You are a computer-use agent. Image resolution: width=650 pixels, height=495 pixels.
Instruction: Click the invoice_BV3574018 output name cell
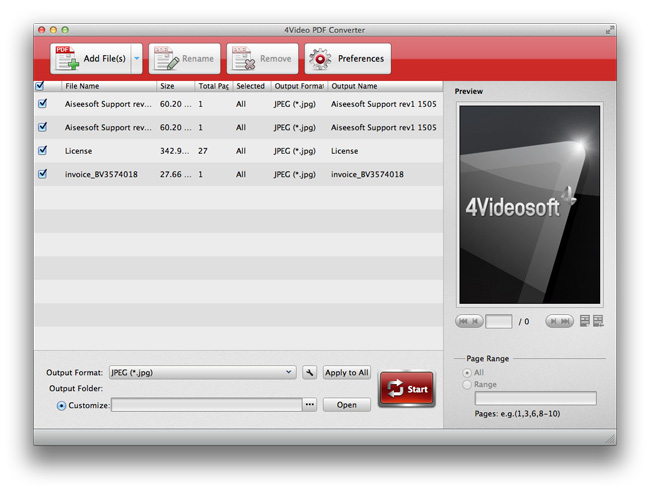point(367,175)
